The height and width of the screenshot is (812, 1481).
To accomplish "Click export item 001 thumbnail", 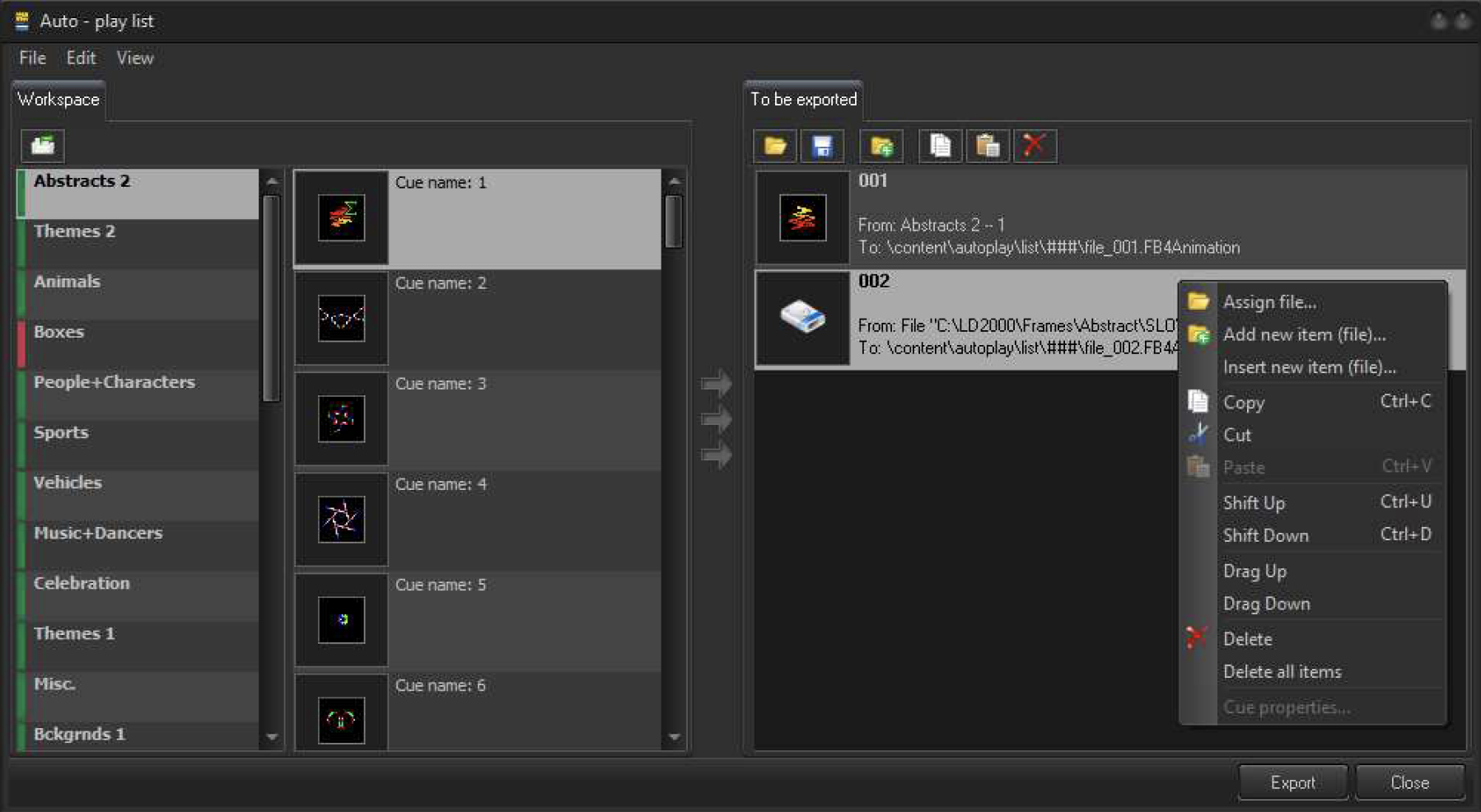I will click(803, 217).
